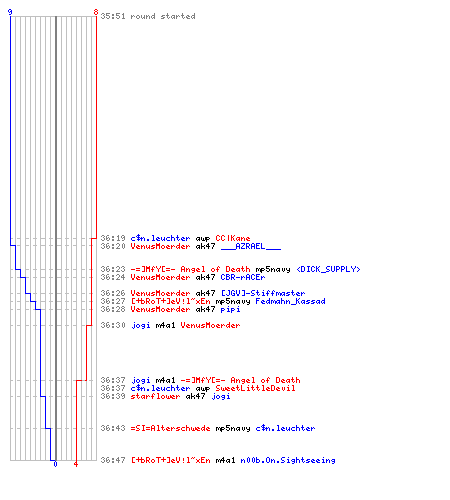450x500 pixels.
Task: Select the 36:47 timestamp
Action: click(113, 460)
